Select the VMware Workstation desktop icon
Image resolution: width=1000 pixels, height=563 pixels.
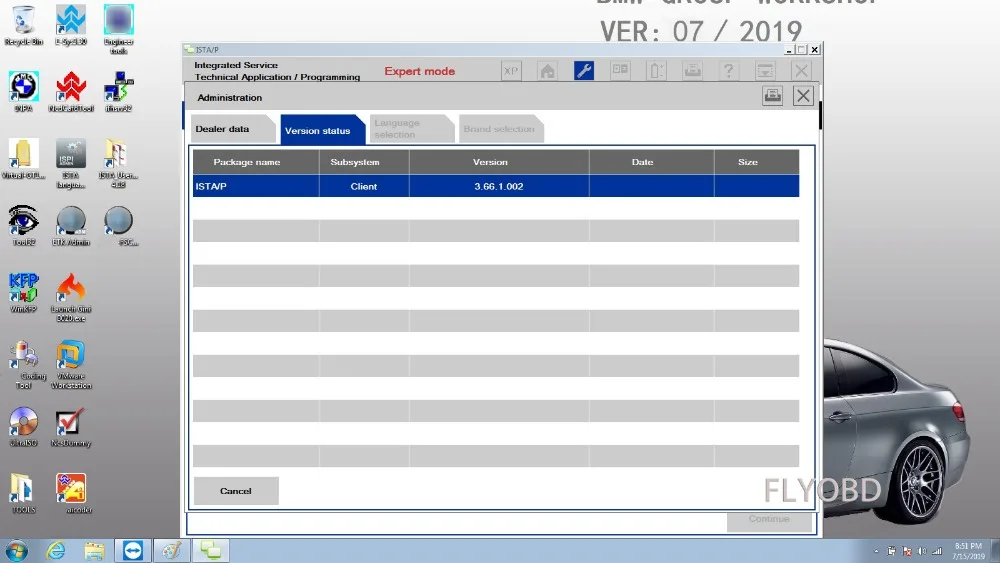pyautogui.click(x=71, y=364)
